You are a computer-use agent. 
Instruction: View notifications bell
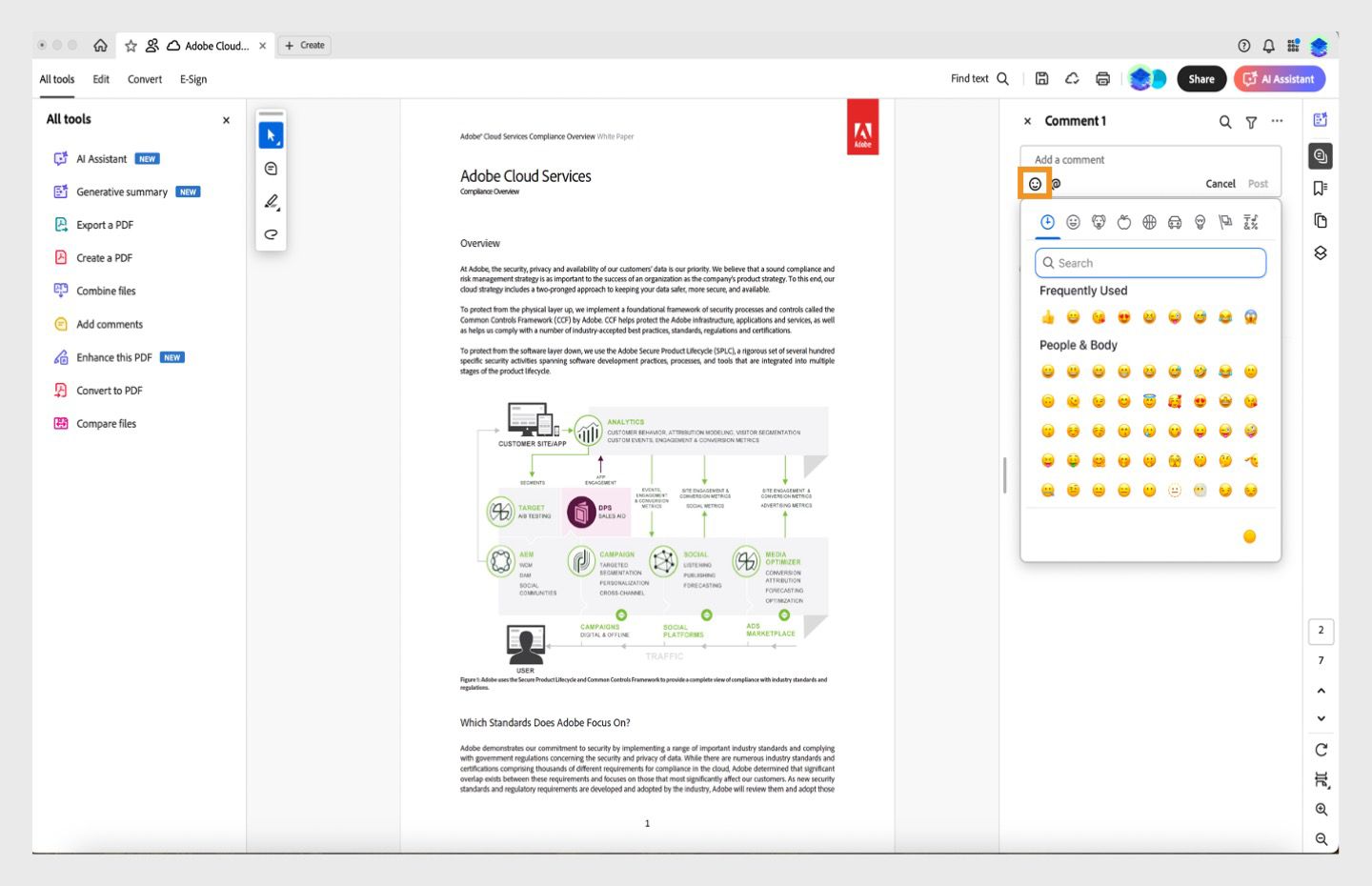(x=1268, y=46)
